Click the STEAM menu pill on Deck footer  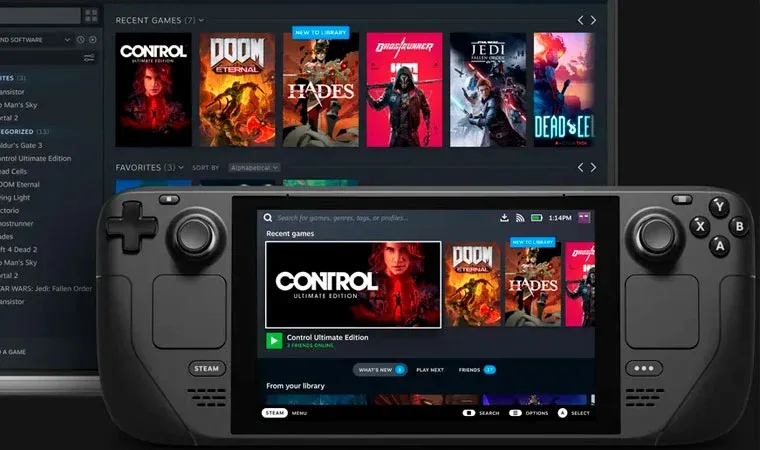click(x=275, y=413)
